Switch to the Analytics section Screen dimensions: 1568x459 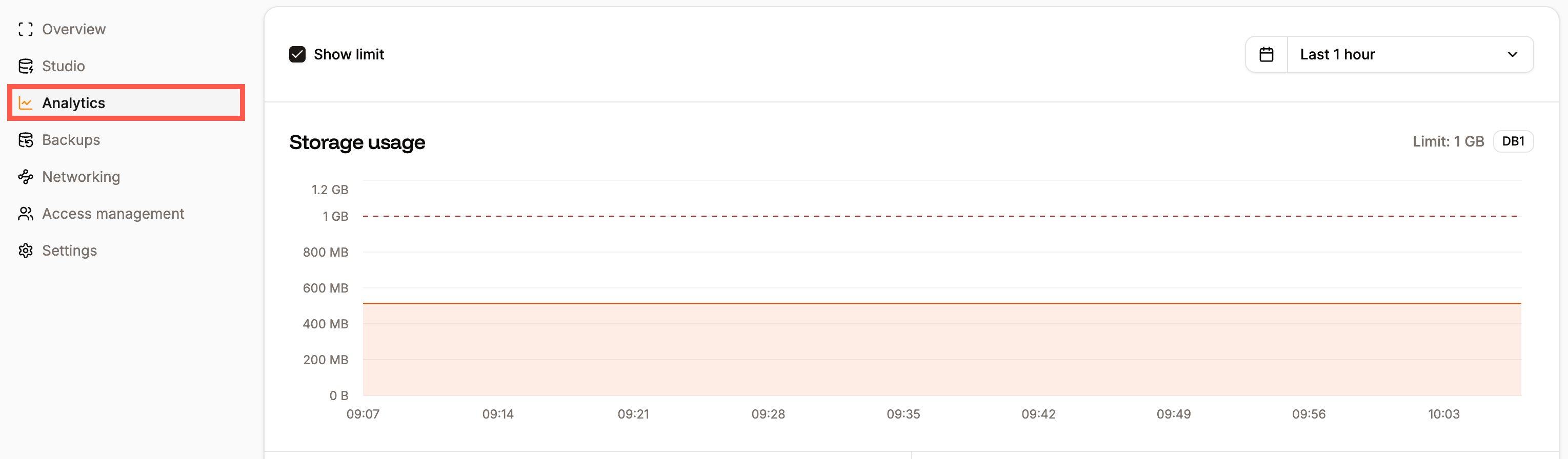pyautogui.click(x=74, y=103)
